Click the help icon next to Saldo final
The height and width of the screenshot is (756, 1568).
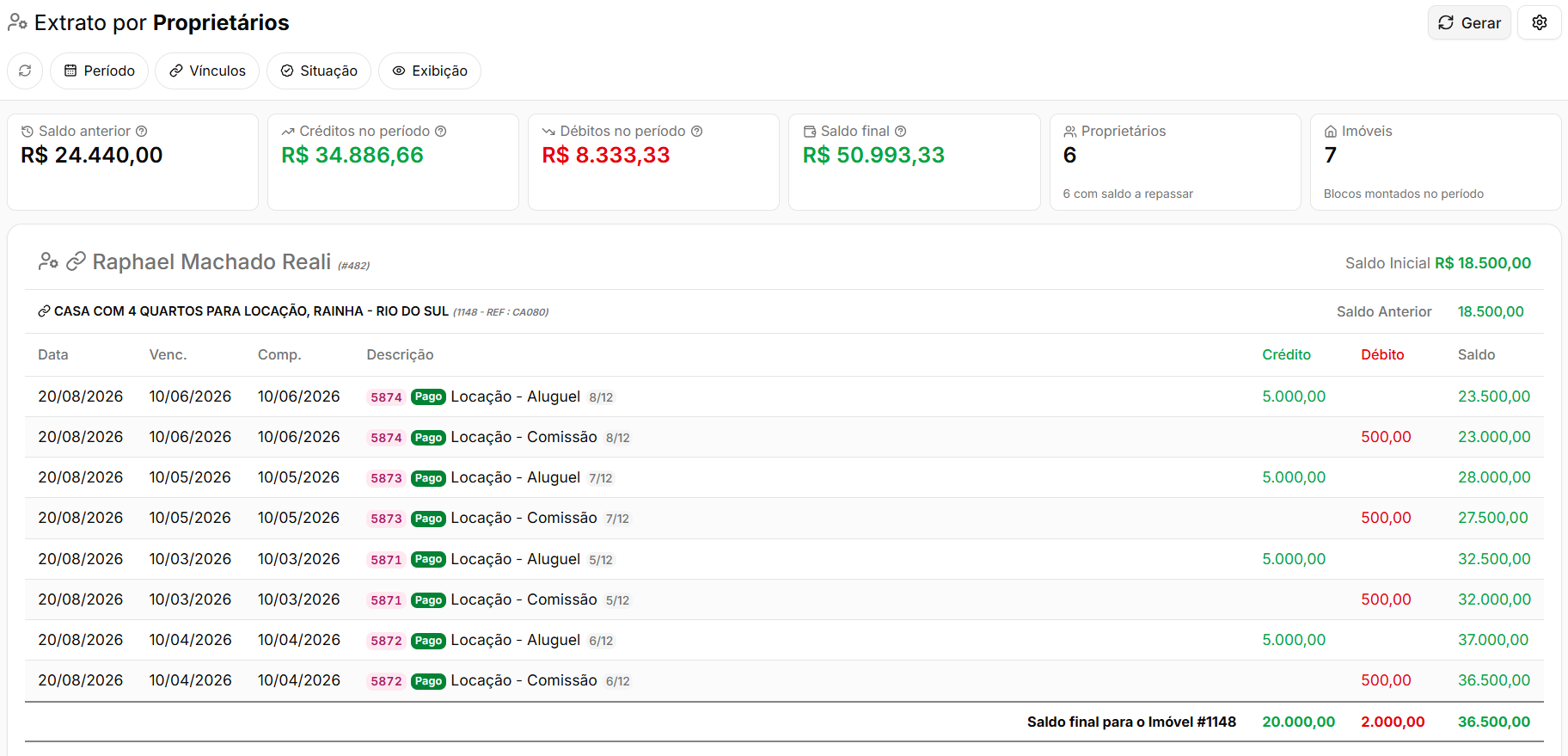901,131
